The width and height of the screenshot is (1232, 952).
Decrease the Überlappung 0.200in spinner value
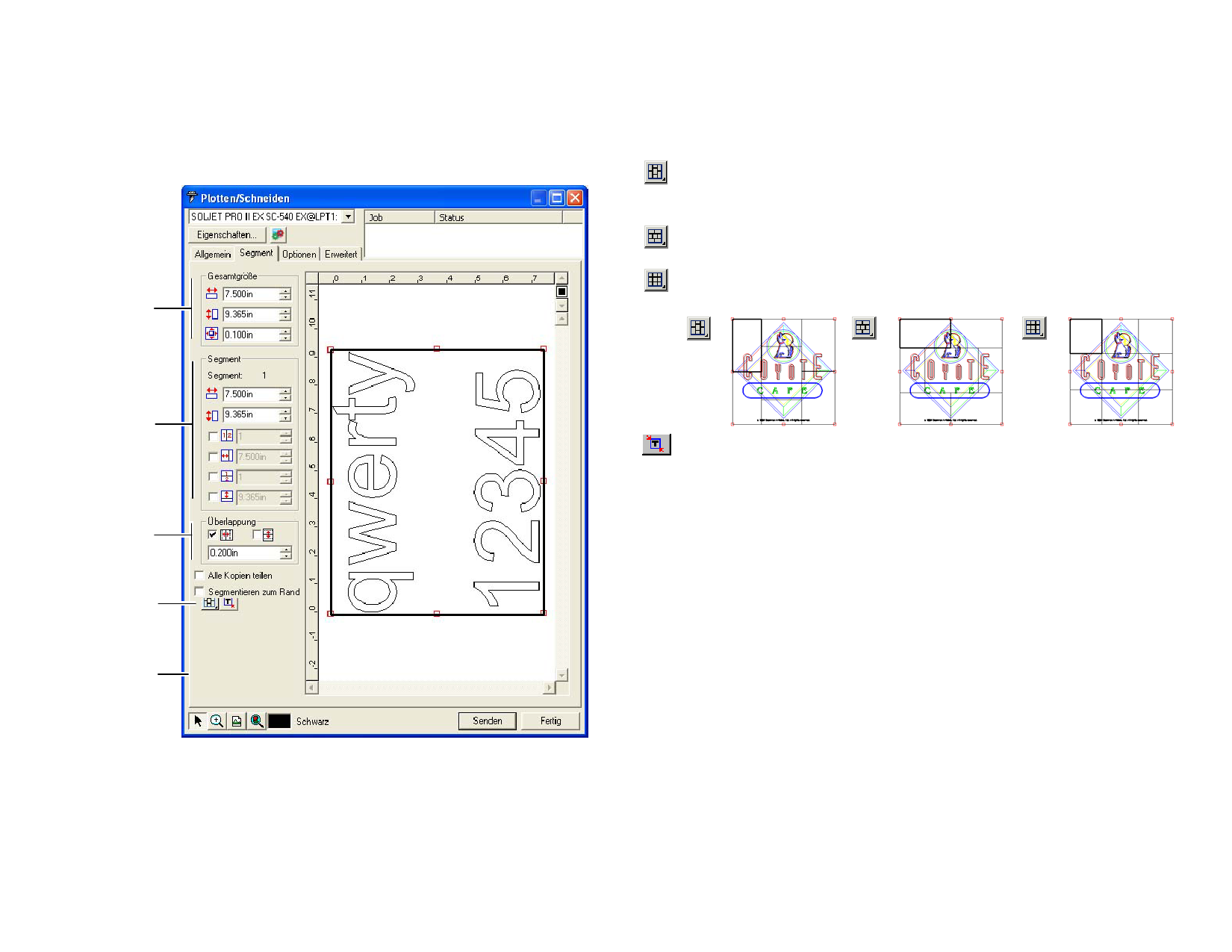point(285,556)
